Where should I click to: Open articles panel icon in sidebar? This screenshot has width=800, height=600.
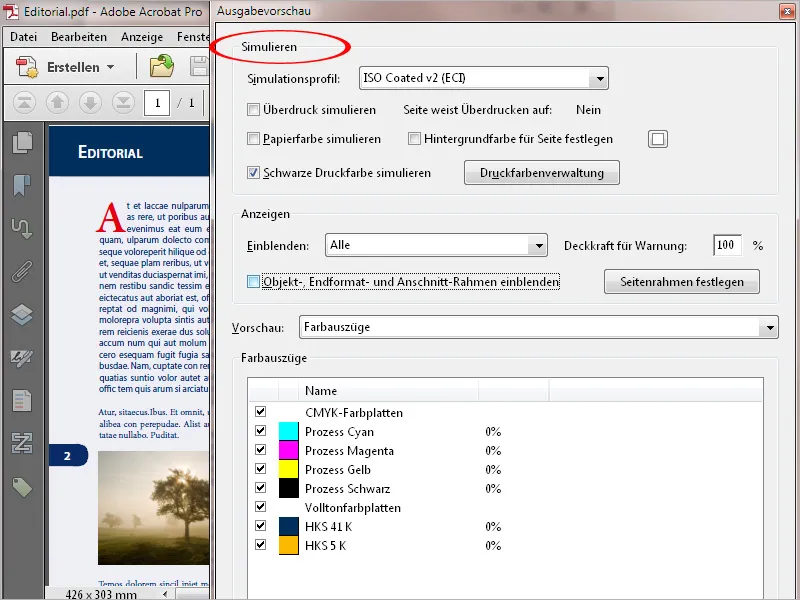[x=22, y=228]
